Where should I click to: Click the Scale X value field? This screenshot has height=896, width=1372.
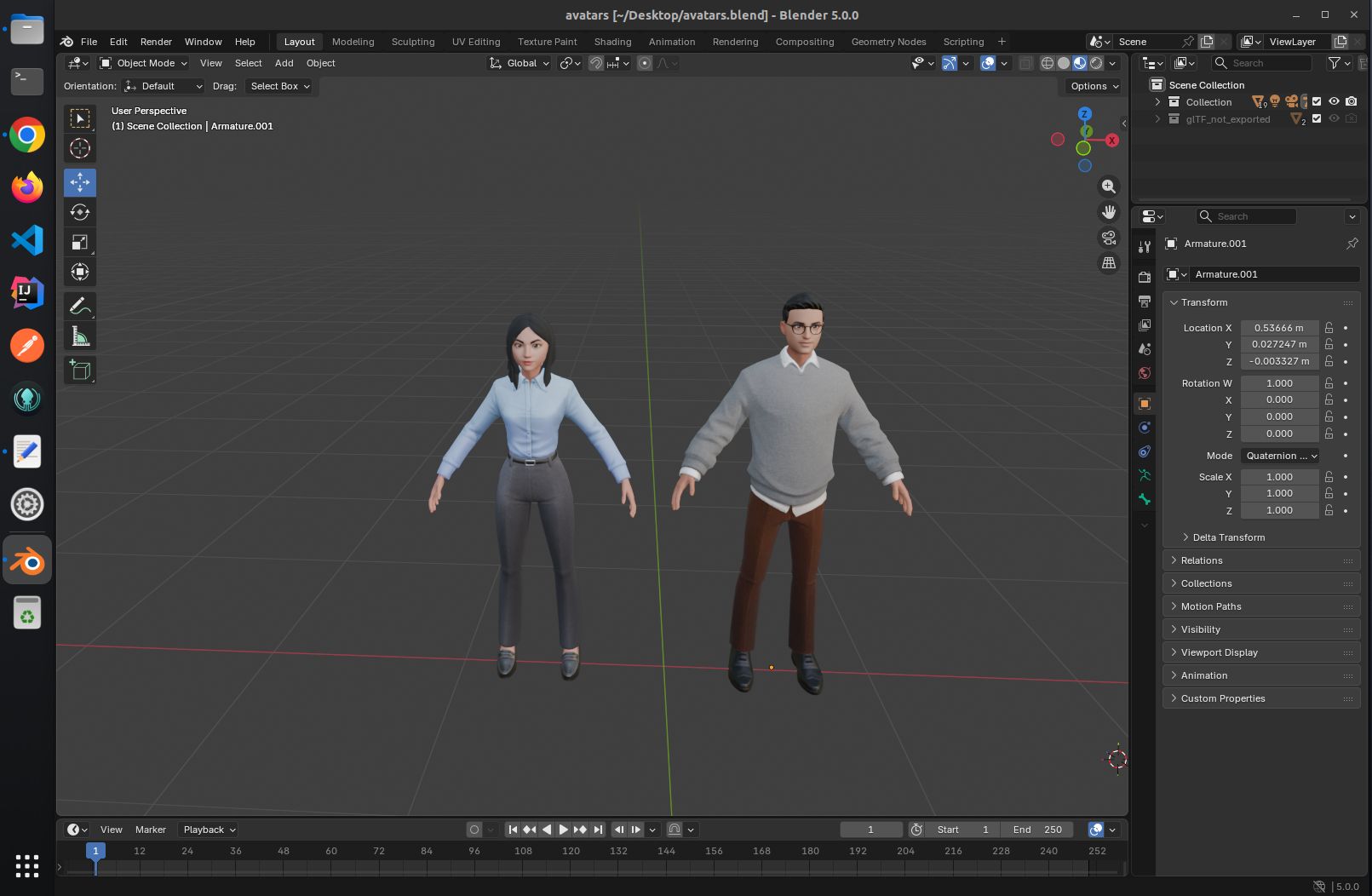[1278, 477]
